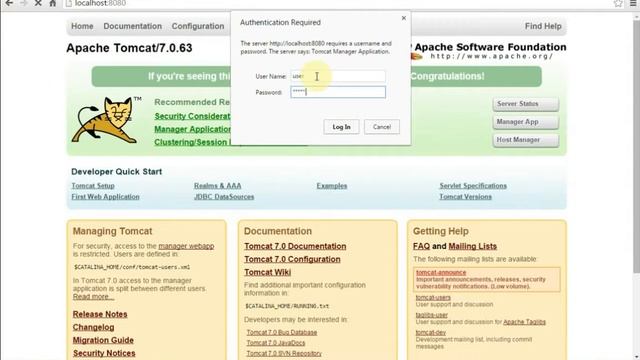Viewport: 640px width, 360px height.
Task: Open Tomcat Setup link
Action: pyautogui.click(x=93, y=186)
